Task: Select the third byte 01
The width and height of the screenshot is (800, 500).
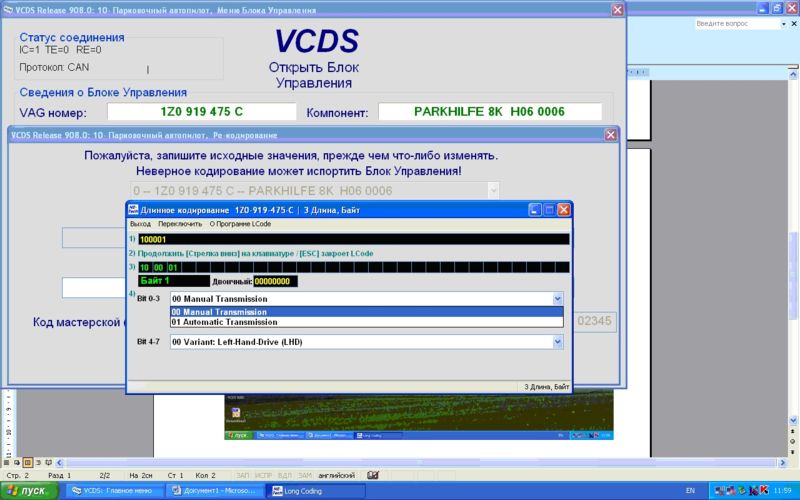Action: 173,267
